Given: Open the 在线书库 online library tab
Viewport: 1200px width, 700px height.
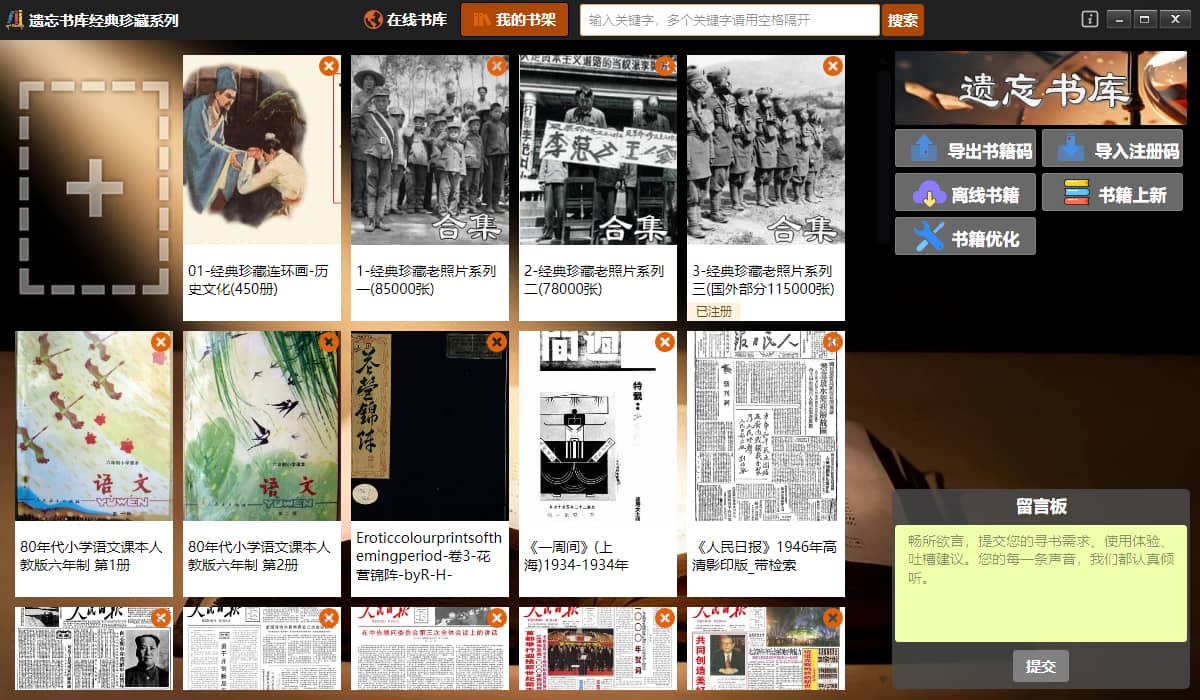Looking at the screenshot, I should pos(405,19).
